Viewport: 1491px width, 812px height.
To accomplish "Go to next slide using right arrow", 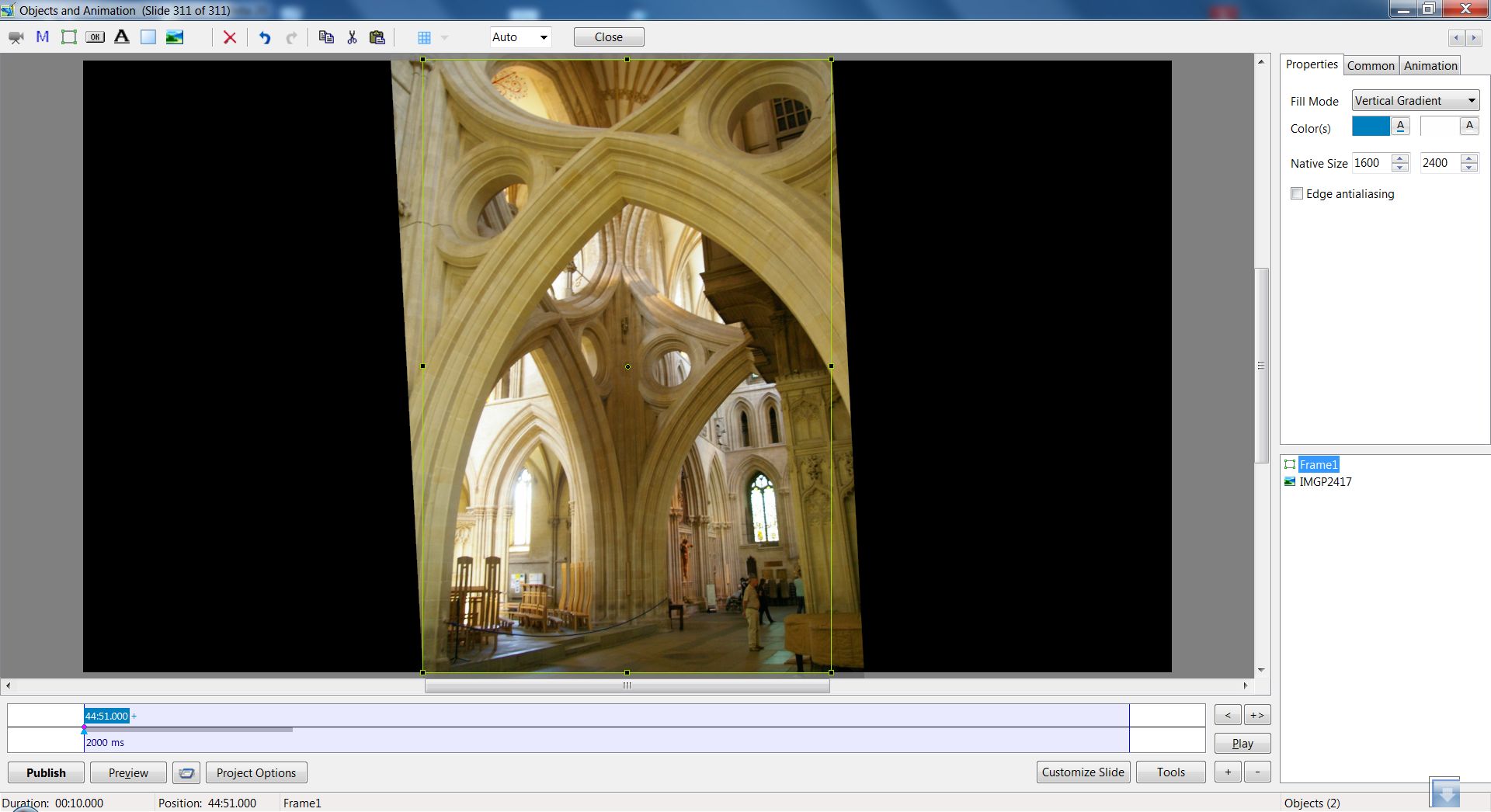I will coord(1473,37).
